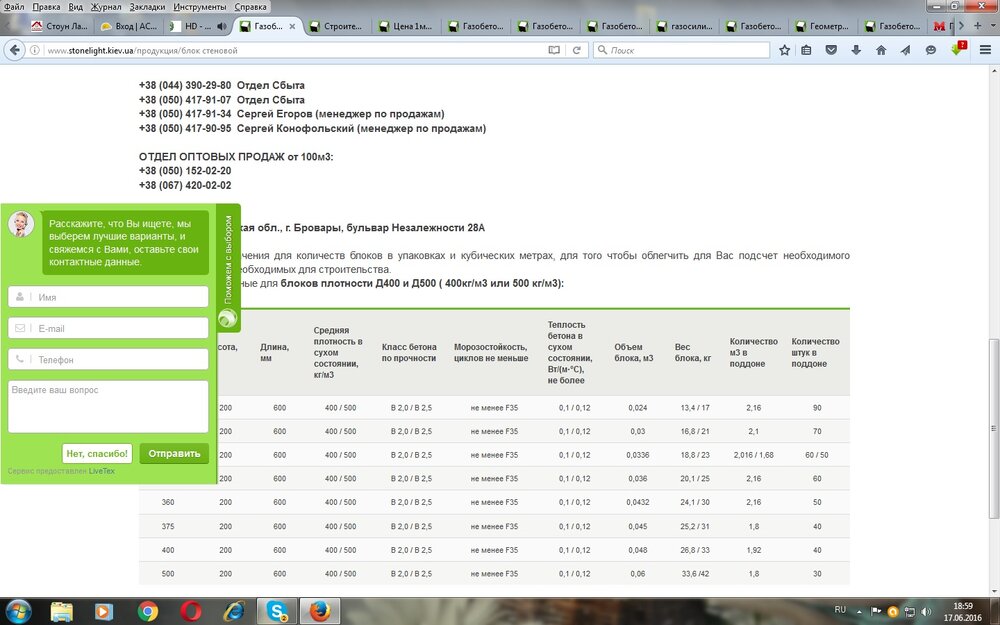Focus the 'Введите ваш вопрос' text area
The width and height of the screenshot is (1000, 625).
108,406
